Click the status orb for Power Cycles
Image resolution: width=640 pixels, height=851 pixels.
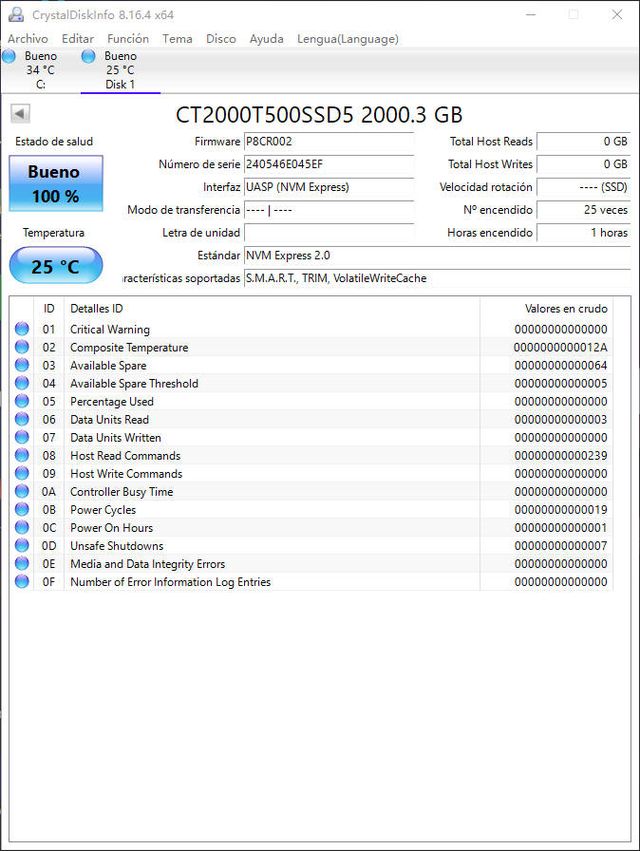pos(22,509)
